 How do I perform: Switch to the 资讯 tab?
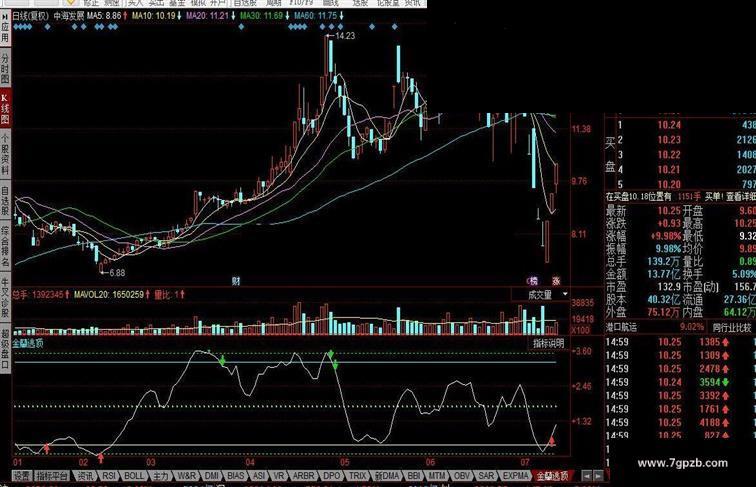(85, 476)
